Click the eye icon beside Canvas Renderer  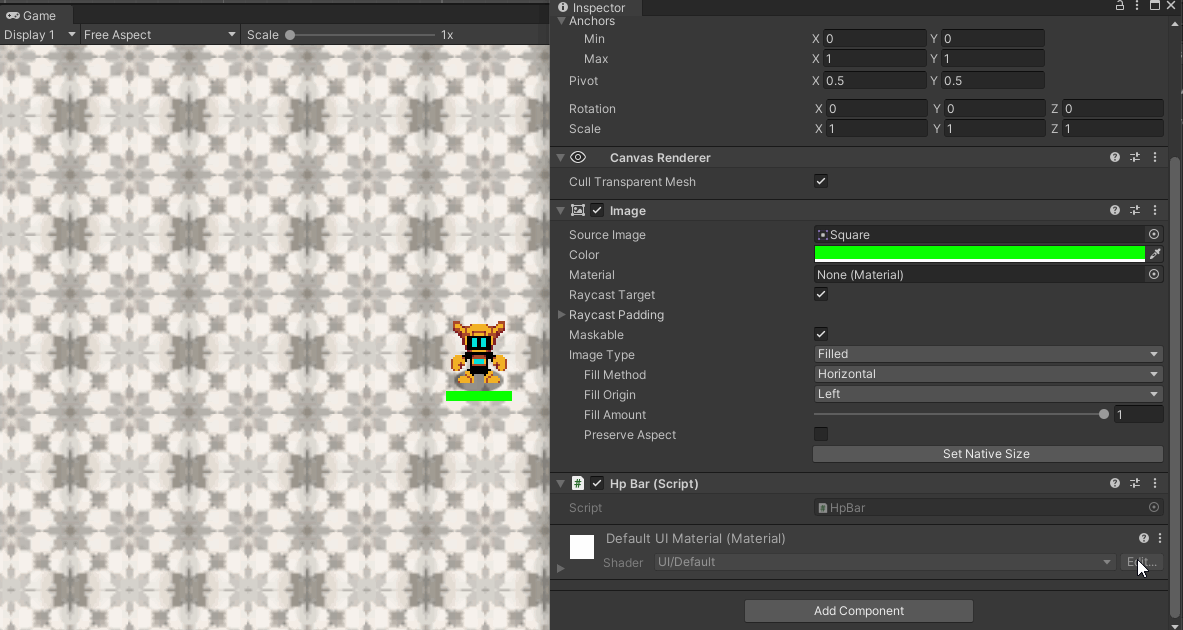click(x=578, y=158)
